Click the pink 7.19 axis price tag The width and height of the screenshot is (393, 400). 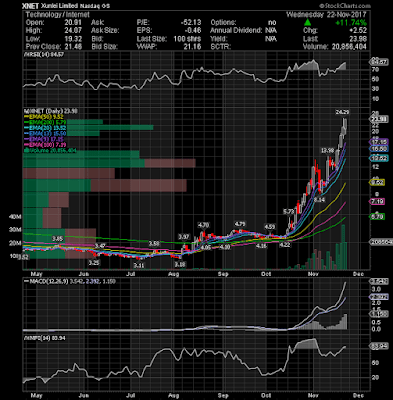[377, 201]
